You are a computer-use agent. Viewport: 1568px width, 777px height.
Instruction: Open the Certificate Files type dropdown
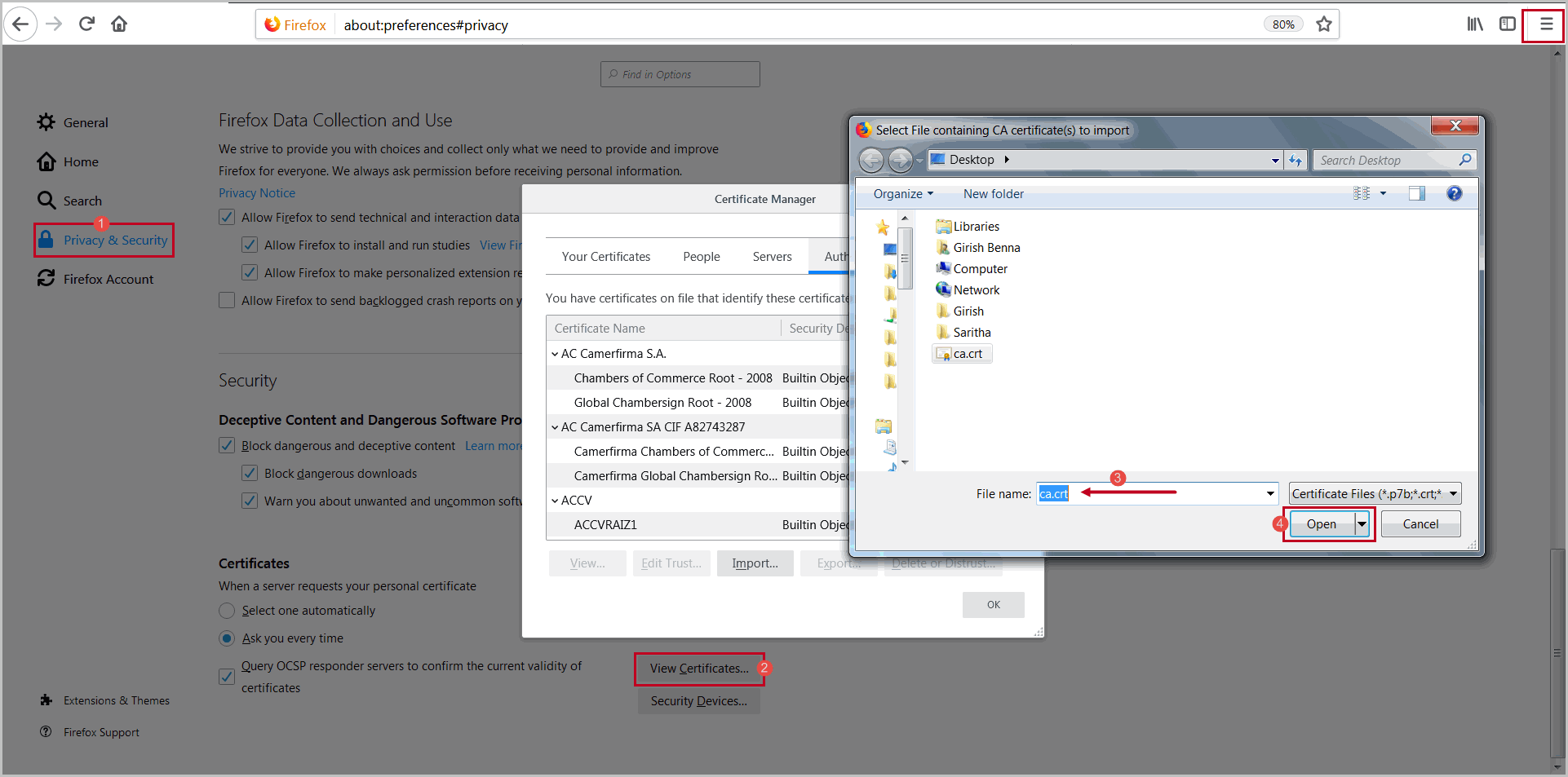pyautogui.click(x=1375, y=494)
